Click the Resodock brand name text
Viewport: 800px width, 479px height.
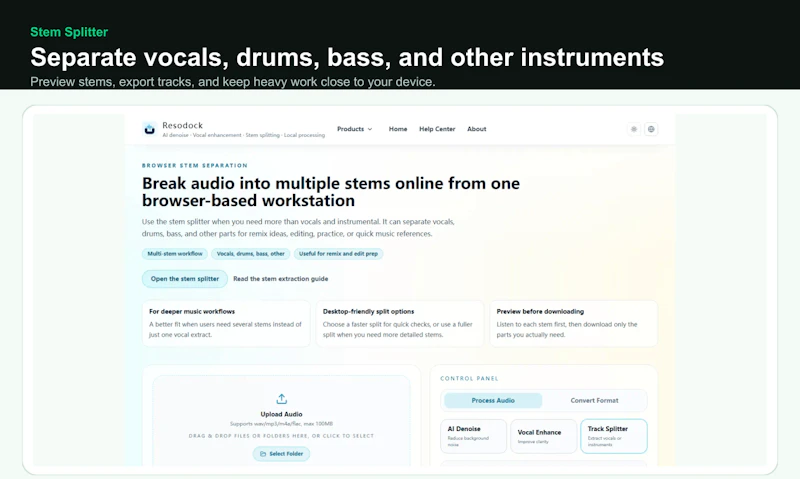(183, 125)
